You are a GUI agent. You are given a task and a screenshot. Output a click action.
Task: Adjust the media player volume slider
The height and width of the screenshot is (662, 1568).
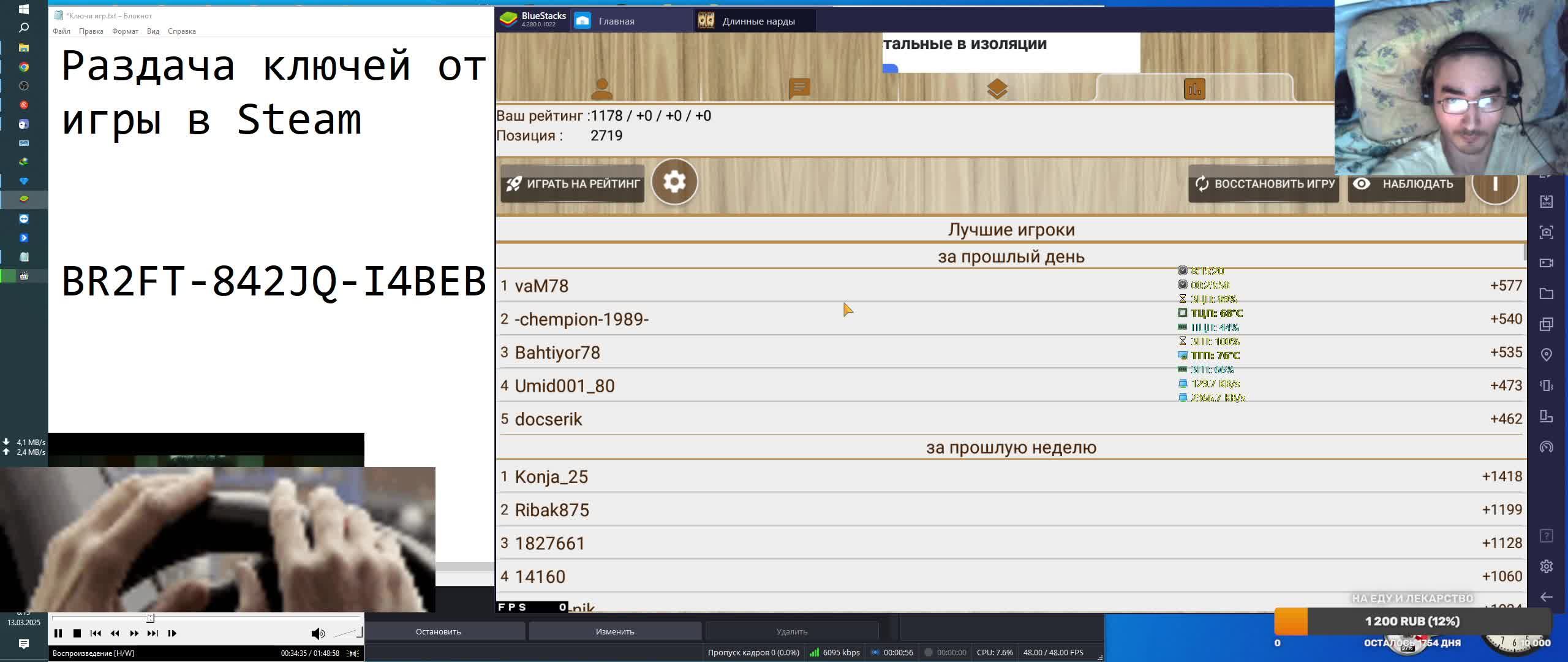(x=348, y=633)
